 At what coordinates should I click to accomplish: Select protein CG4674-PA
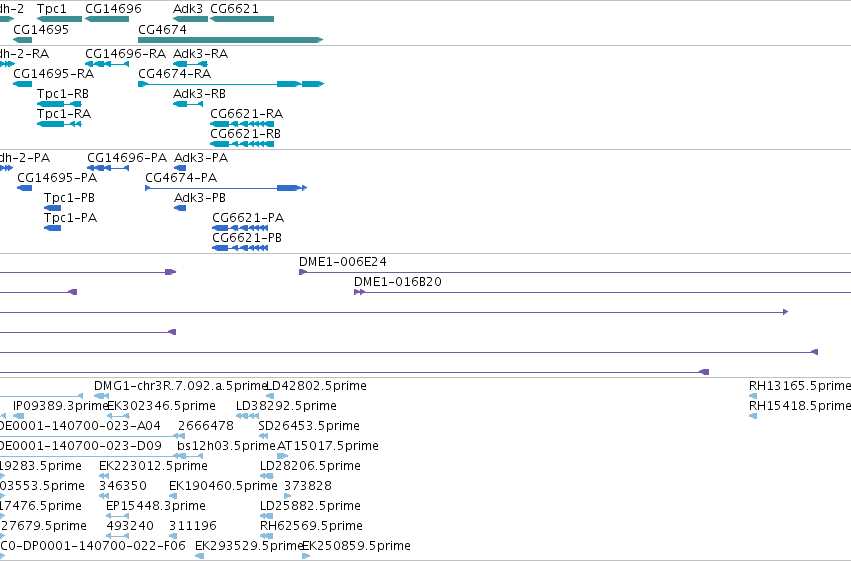[x=181, y=178]
